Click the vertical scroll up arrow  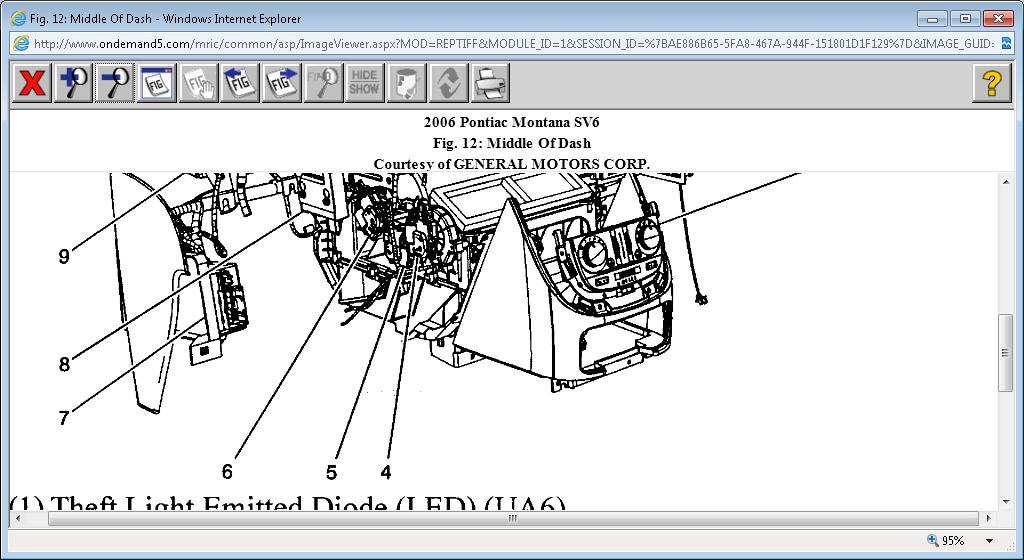coord(1005,181)
